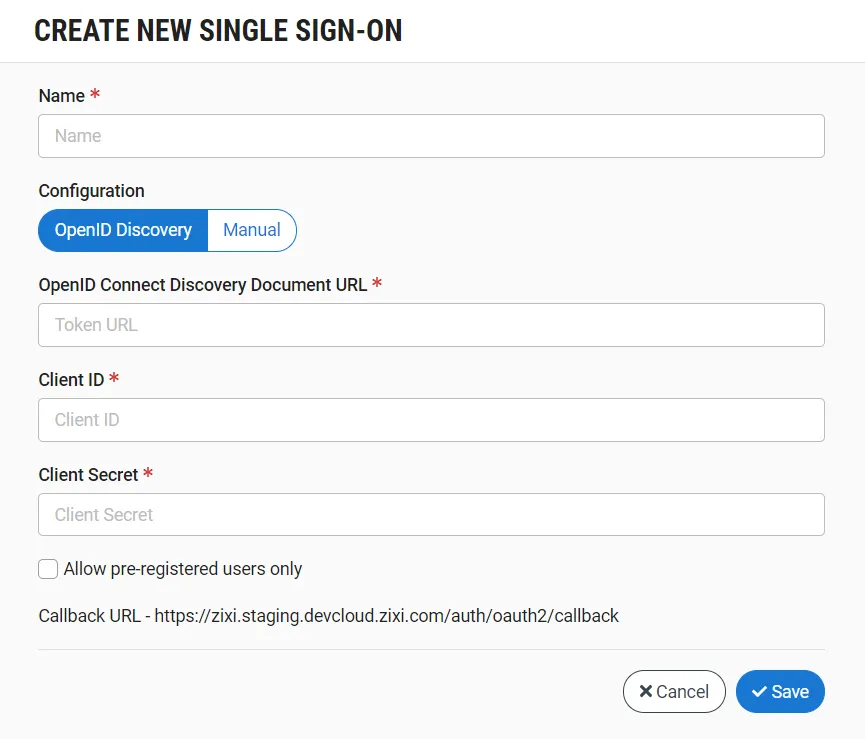Click the Client ID input field
865x739 pixels.
tap(431, 420)
